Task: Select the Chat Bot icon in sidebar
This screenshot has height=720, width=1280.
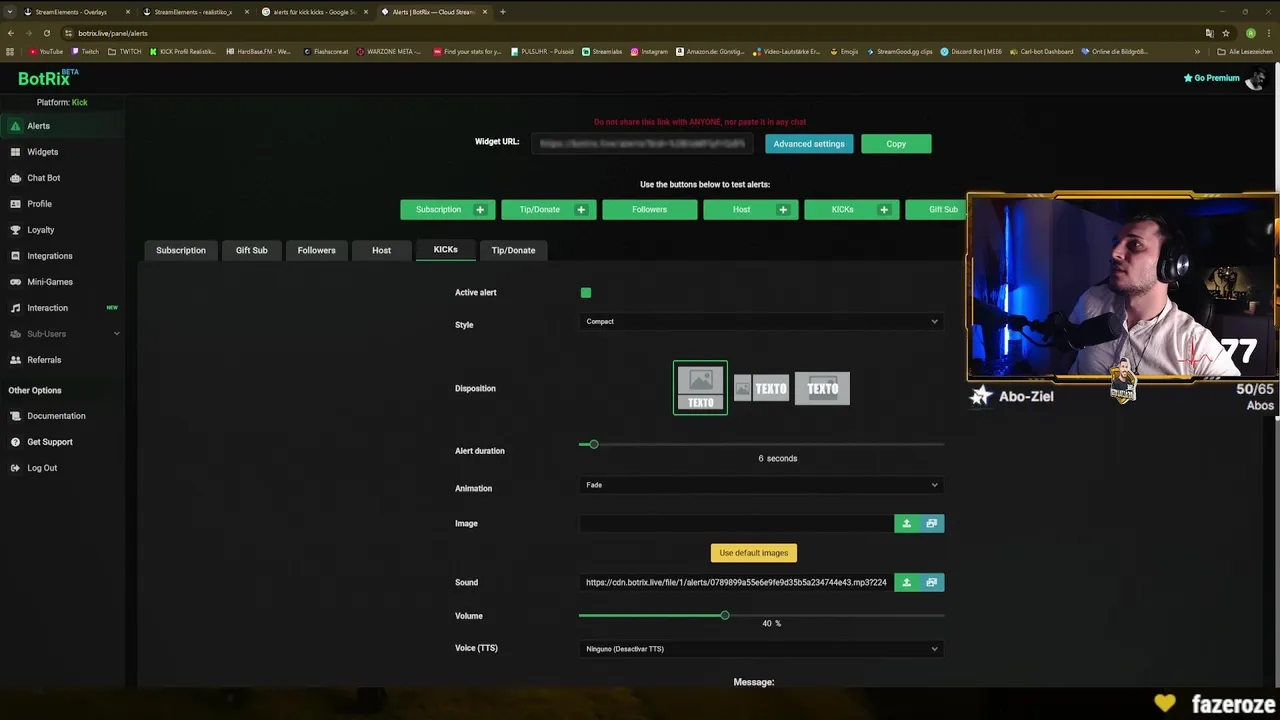Action: [15, 178]
